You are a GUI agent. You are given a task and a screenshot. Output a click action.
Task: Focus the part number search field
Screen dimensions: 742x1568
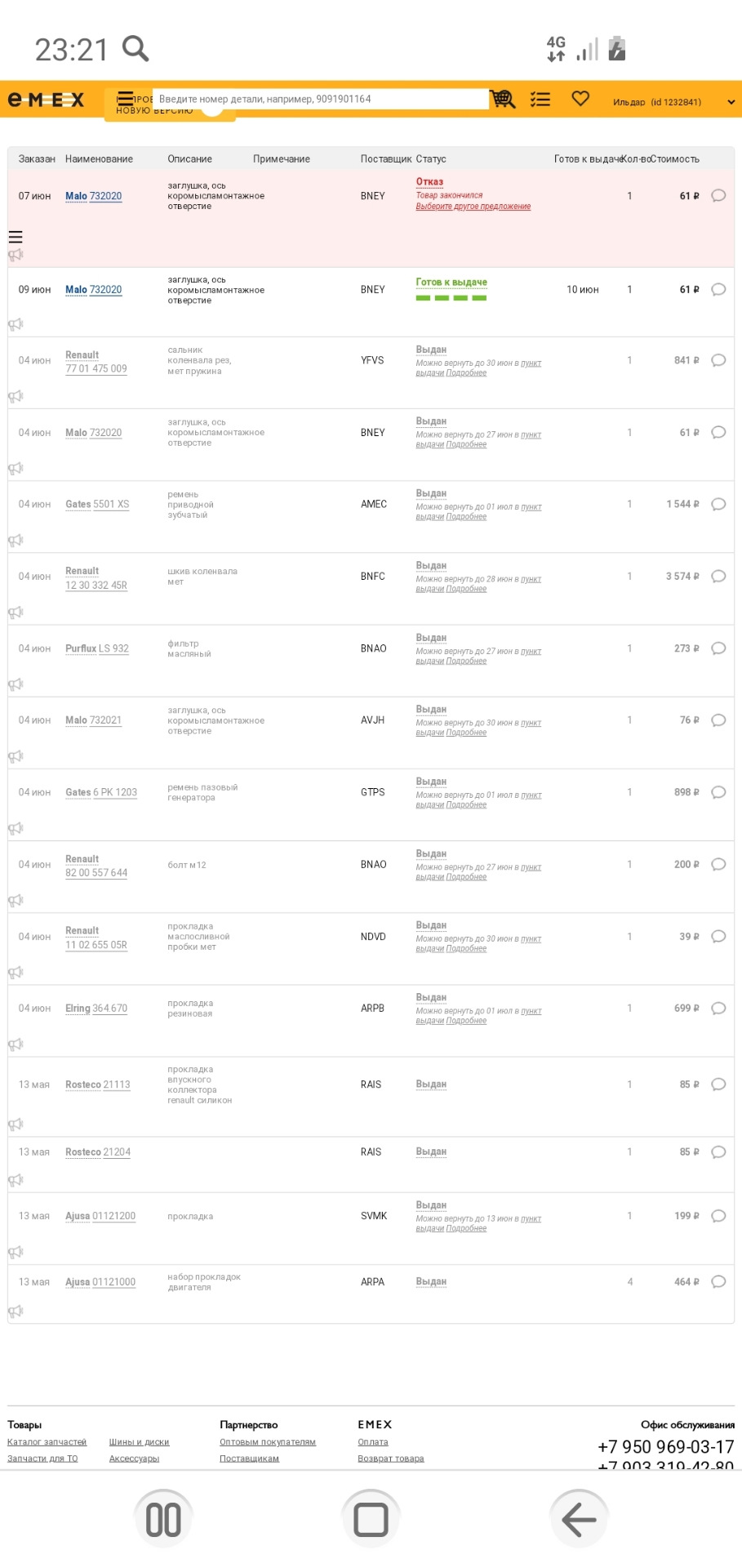(320, 99)
